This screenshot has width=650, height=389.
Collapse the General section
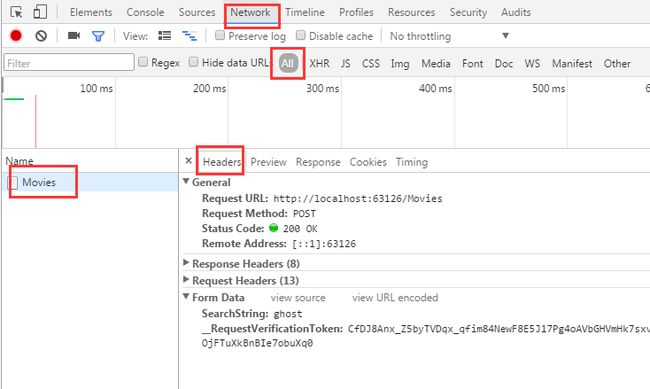click(x=186, y=182)
